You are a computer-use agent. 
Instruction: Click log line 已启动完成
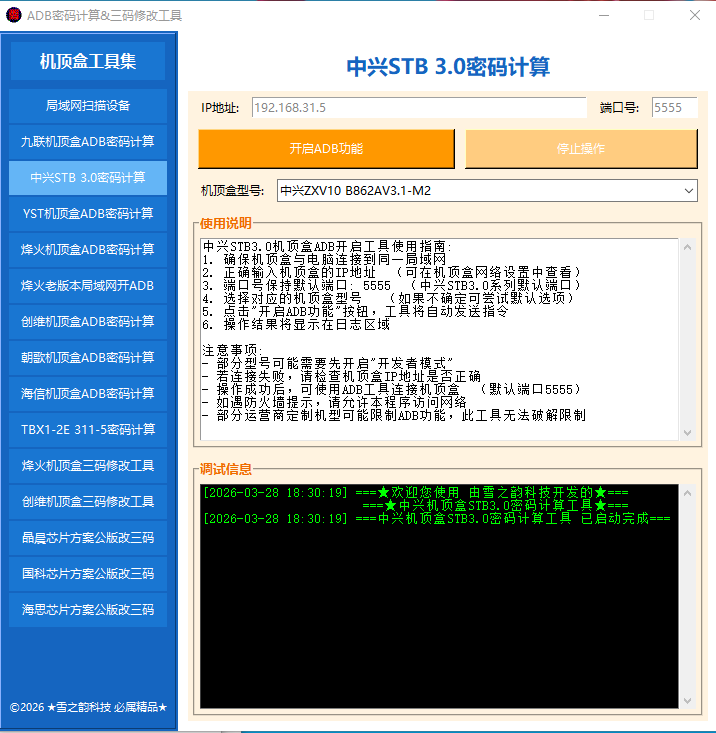437,518
